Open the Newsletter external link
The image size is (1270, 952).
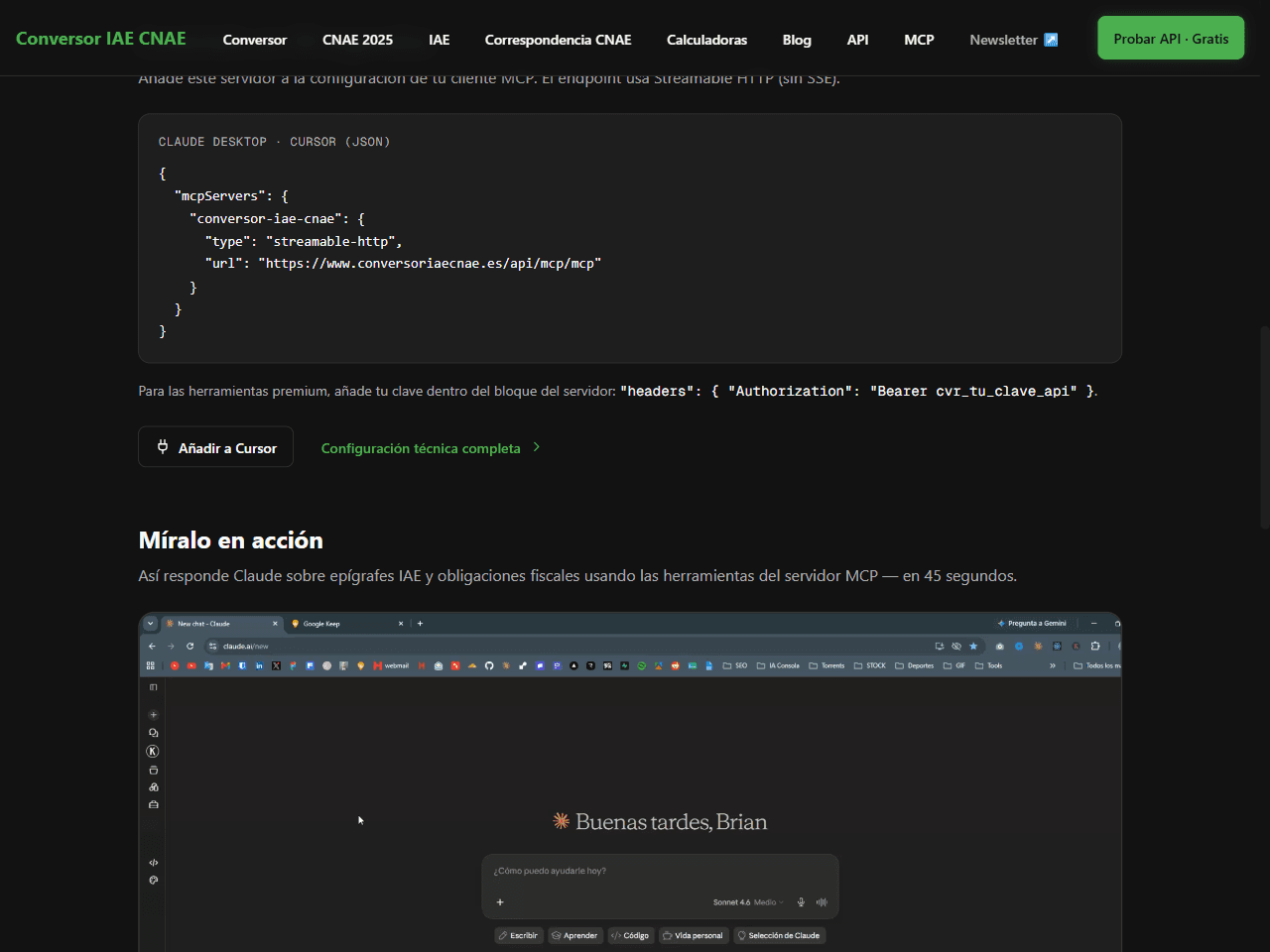coord(1013,40)
